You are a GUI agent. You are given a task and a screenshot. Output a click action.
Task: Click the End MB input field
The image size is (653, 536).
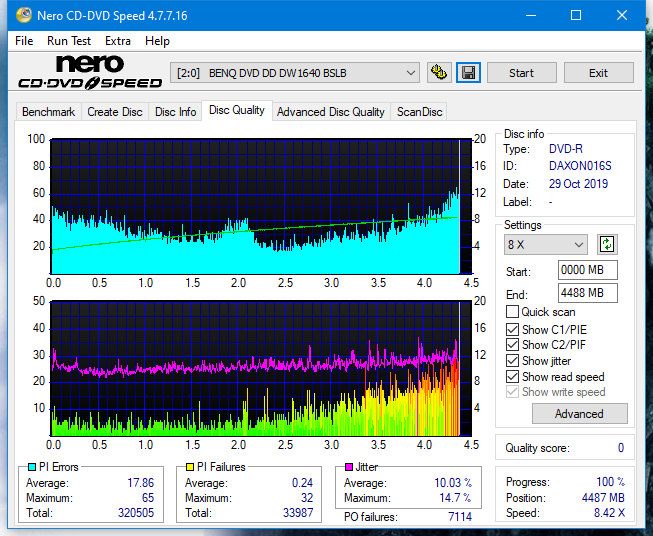[587, 293]
